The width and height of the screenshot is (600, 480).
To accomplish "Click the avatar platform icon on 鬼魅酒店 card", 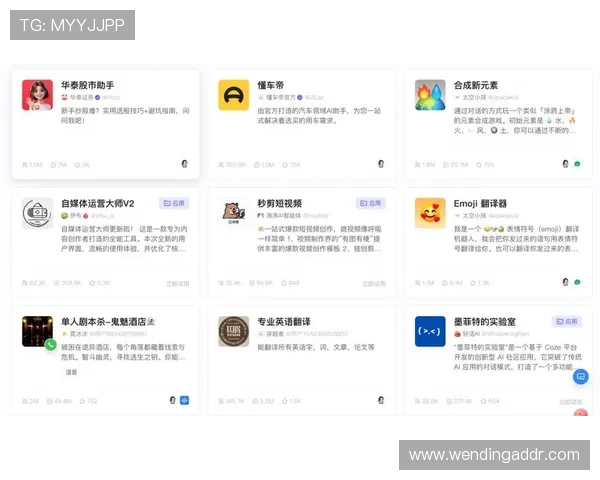I will click(x=173, y=400).
